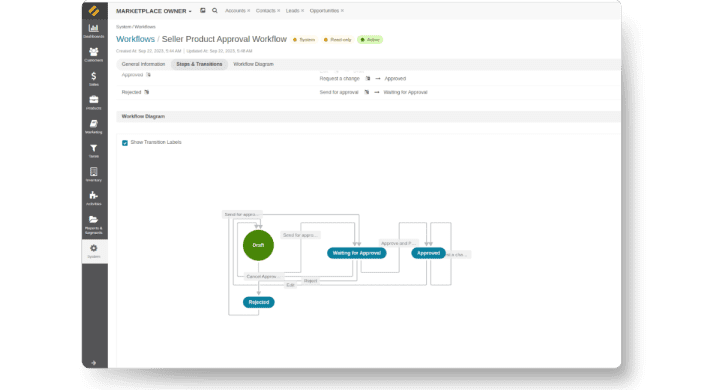Click the search magnifier icon
The image size is (720, 390).
pos(214,11)
